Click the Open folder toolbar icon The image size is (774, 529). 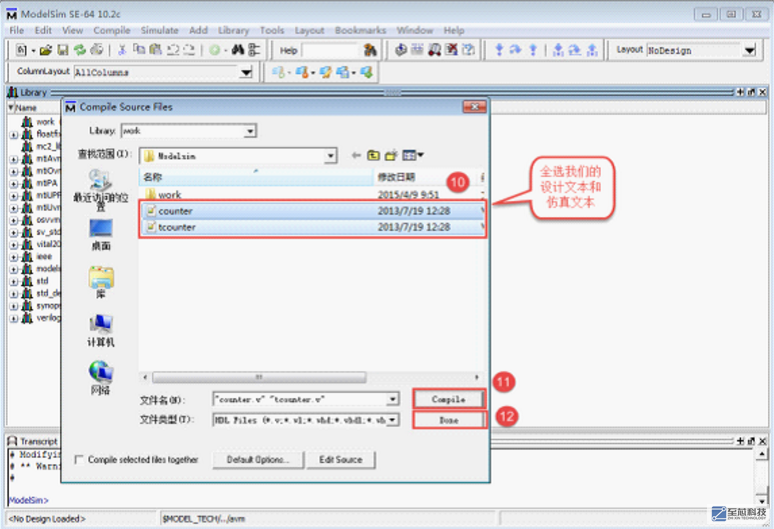(46, 50)
